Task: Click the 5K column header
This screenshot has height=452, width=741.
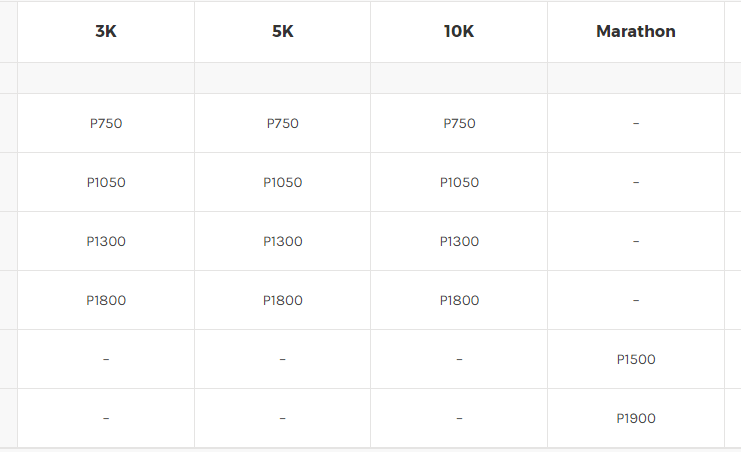Action: [x=283, y=31]
